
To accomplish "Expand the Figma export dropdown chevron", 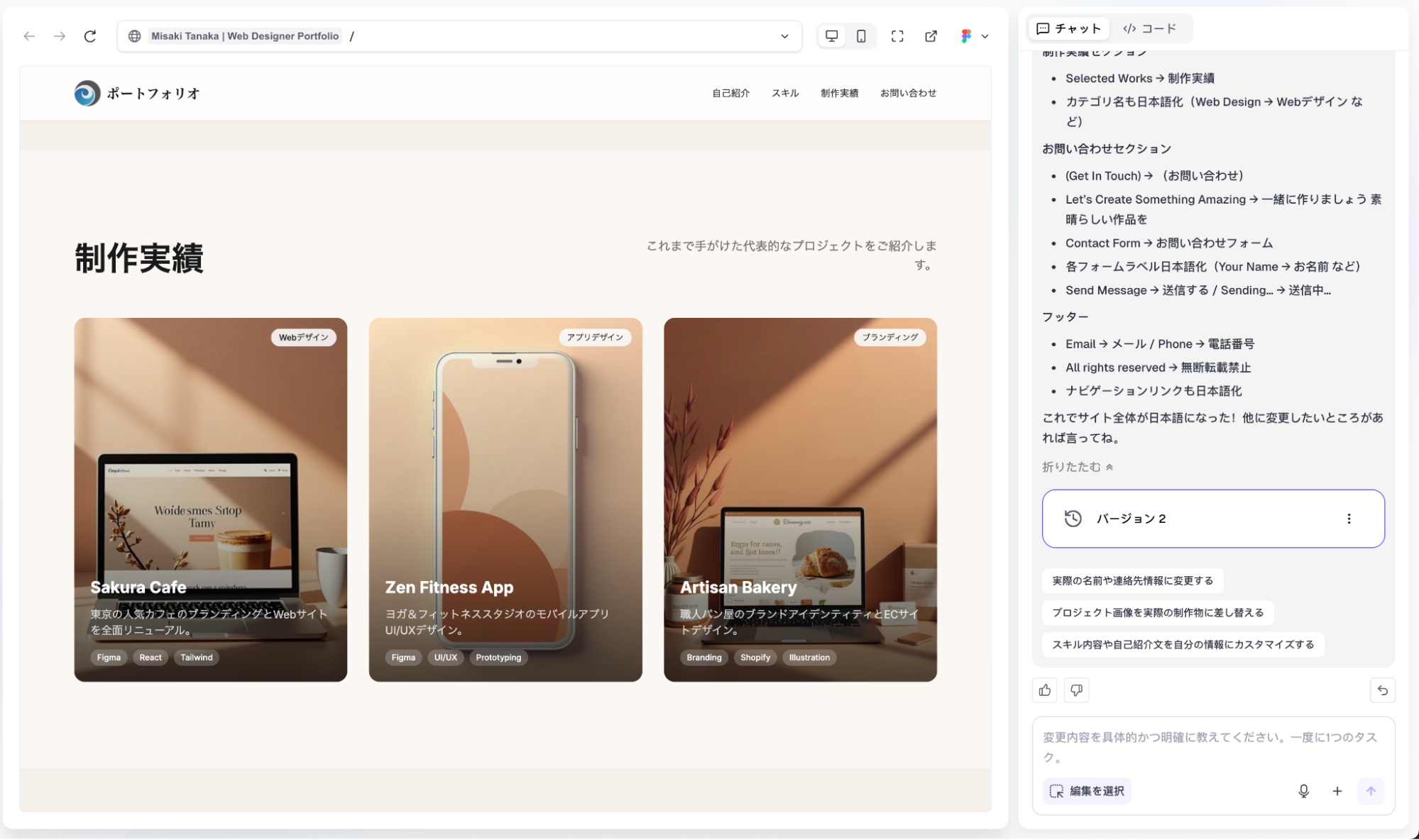I will [x=985, y=36].
